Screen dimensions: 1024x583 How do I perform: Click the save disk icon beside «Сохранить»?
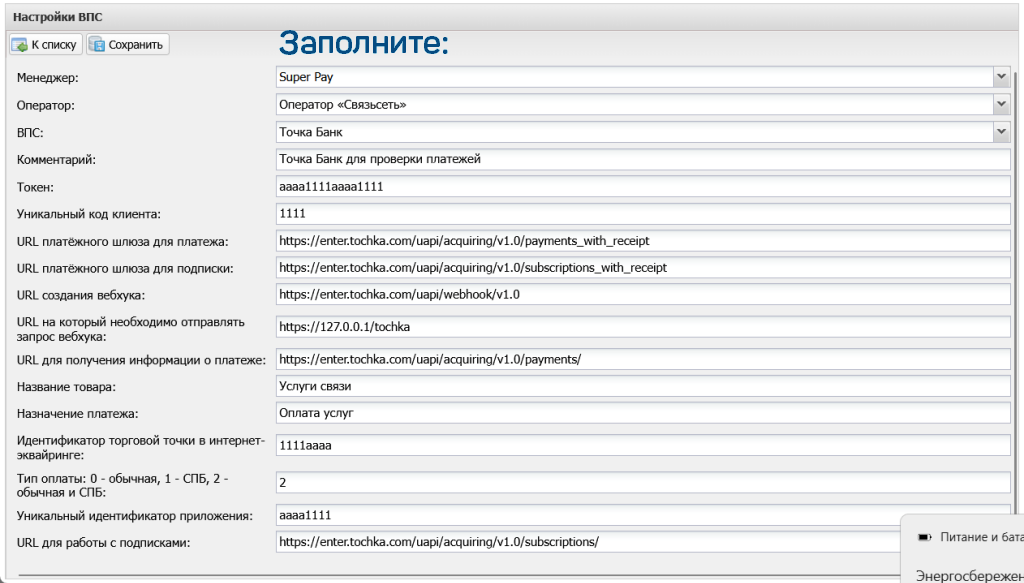(x=97, y=45)
